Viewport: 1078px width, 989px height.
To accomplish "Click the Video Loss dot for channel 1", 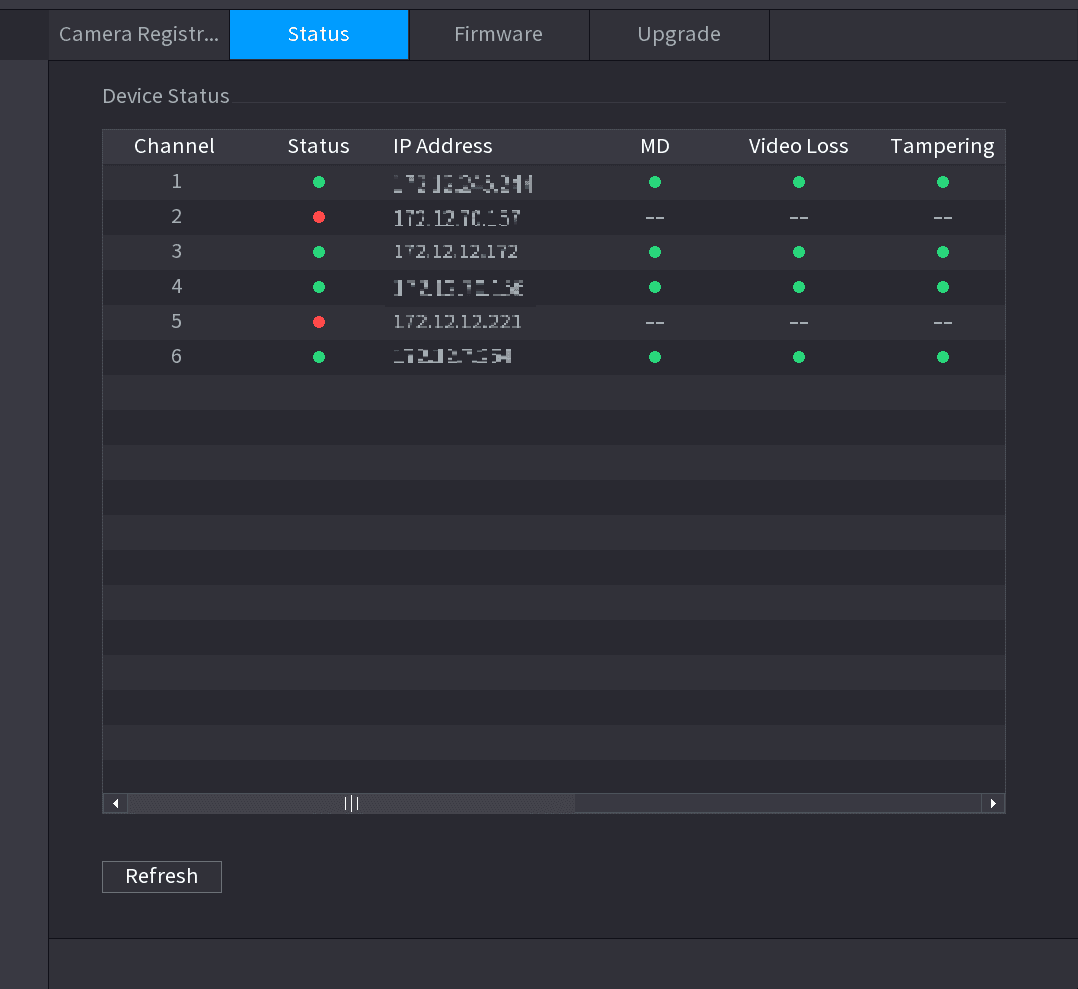I will click(799, 182).
